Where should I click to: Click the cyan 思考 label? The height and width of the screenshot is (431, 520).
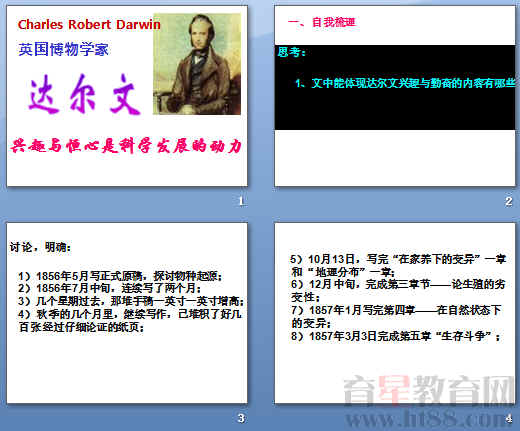coord(292,52)
